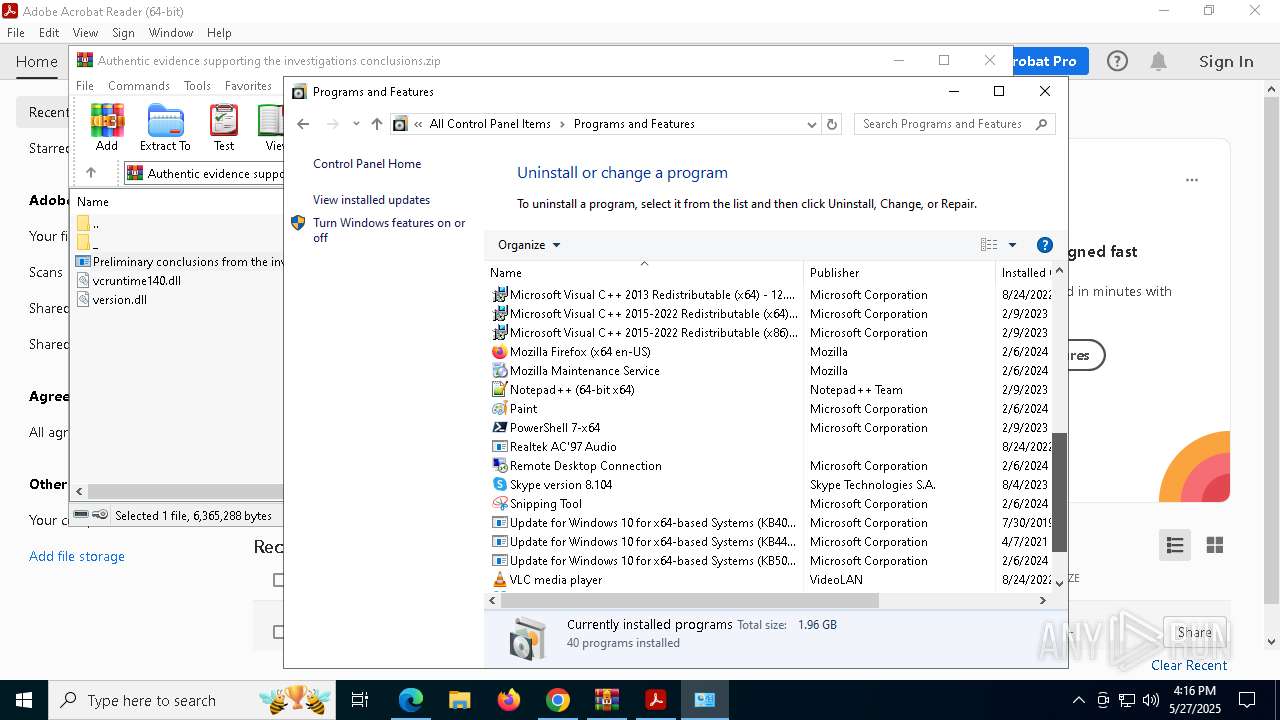
Task: Click View installed updates link
Action: pos(371,200)
